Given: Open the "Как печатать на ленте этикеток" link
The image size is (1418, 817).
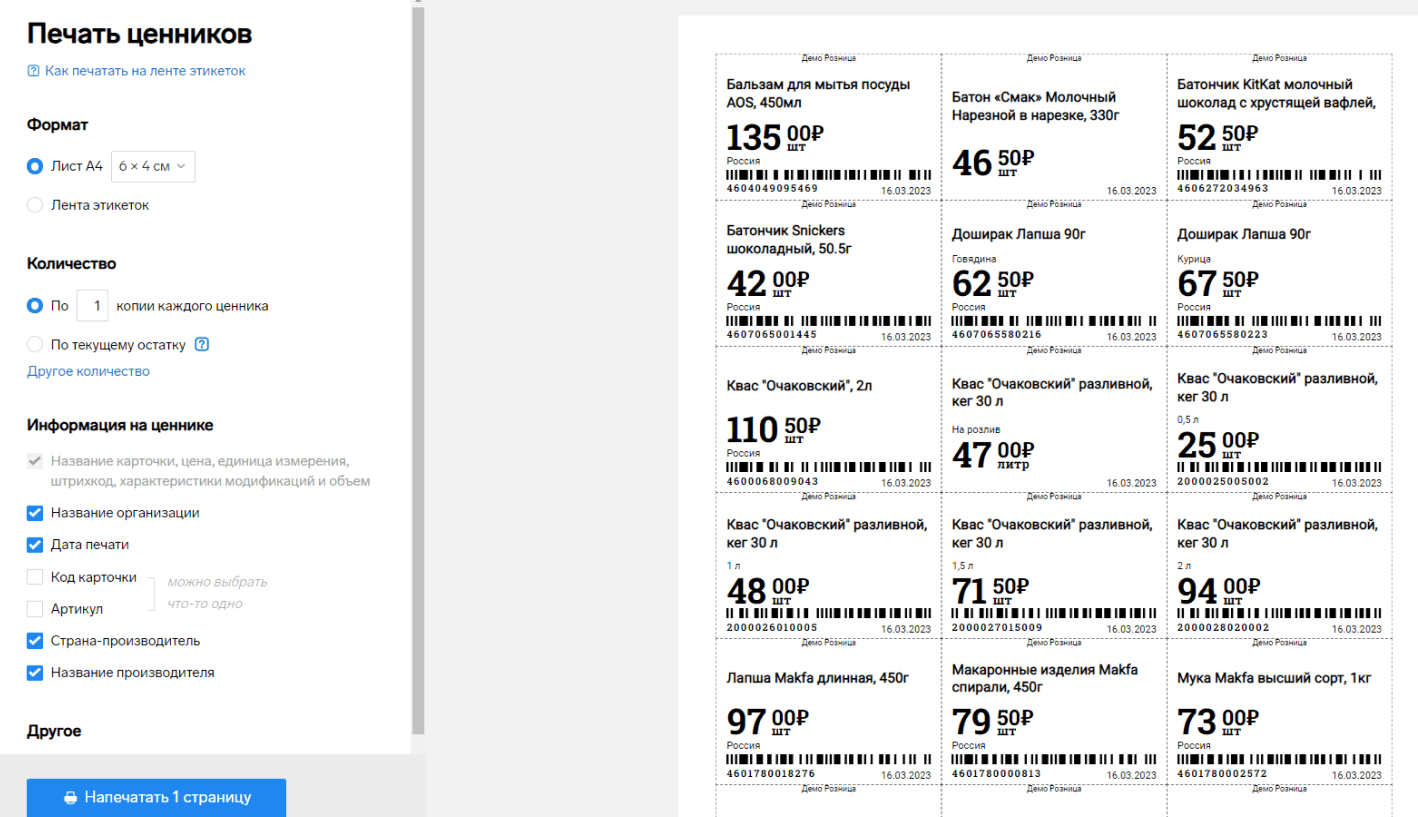Looking at the screenshot, I should point(145,71).
